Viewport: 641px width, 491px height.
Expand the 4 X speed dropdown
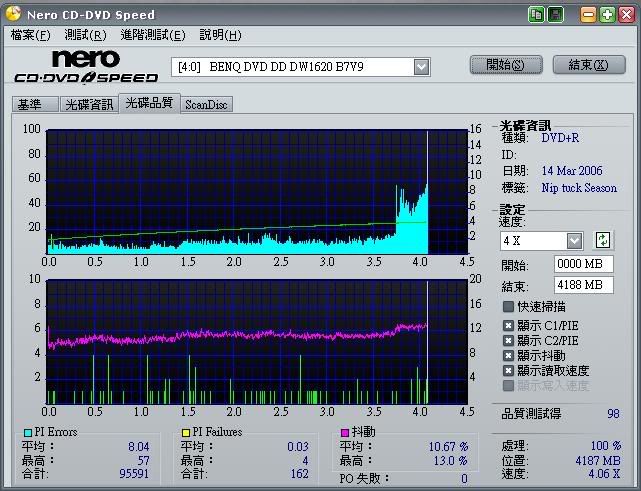(x=574, y=240)
